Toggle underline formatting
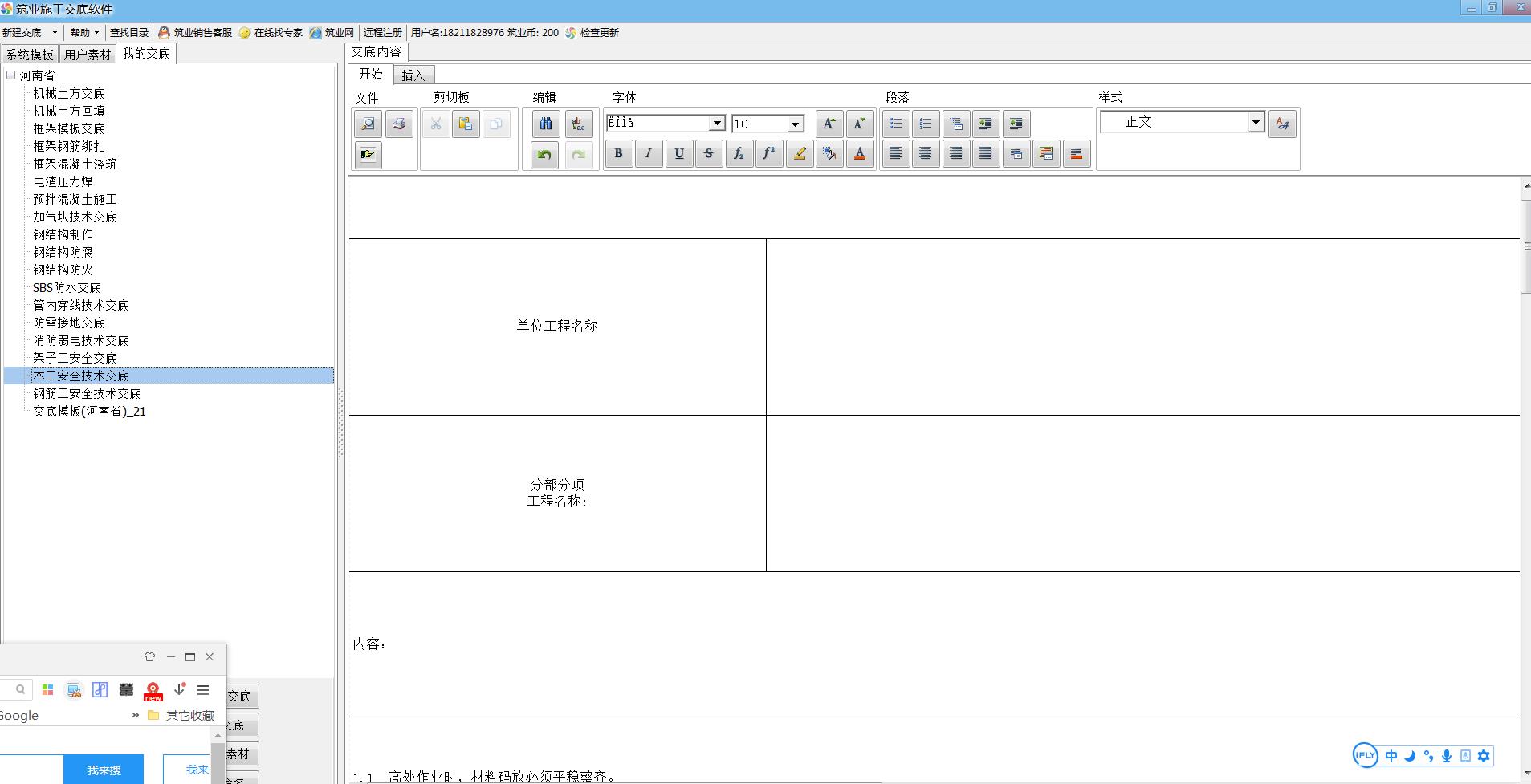 click(x=679, y=154)
